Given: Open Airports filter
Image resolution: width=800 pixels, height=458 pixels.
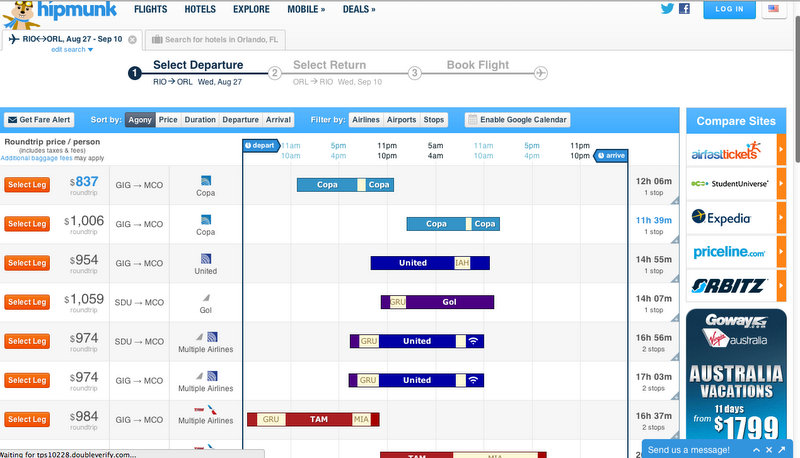Looking at the screenshot, I should tap(402, 120).
